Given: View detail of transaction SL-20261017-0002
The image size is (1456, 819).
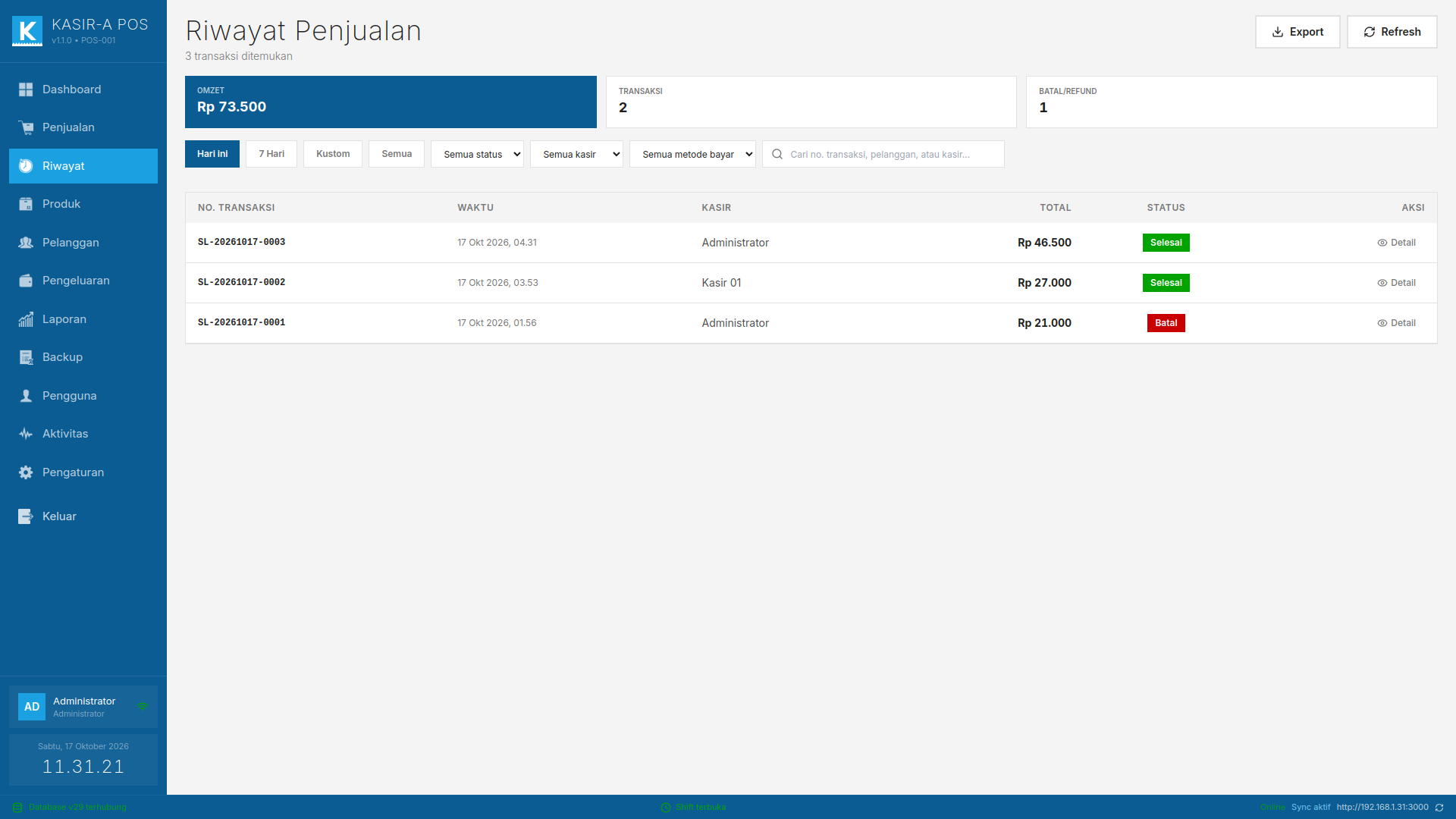Looking at the screenshot, I should click(1397, 283).
